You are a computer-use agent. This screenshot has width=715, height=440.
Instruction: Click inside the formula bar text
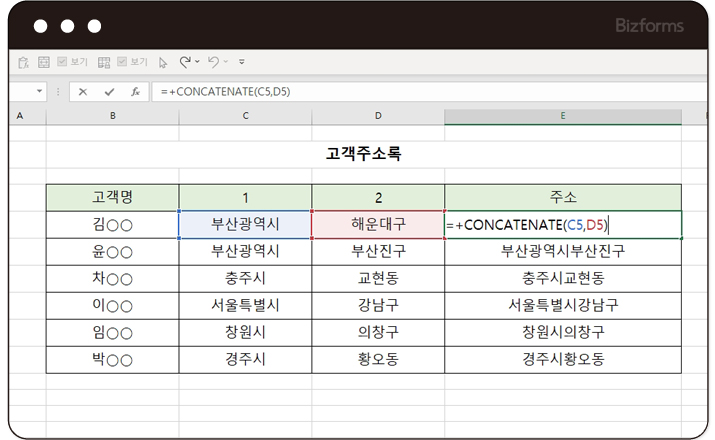tap(400, 91)
